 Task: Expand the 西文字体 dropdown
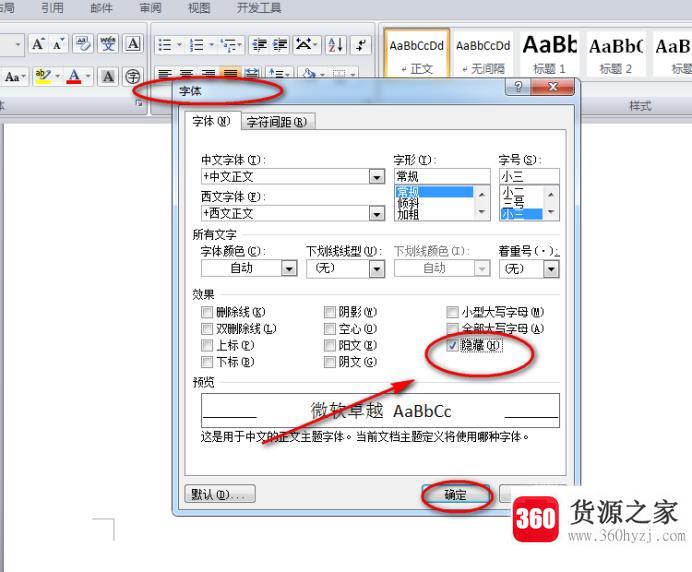[x=376, y=214]
